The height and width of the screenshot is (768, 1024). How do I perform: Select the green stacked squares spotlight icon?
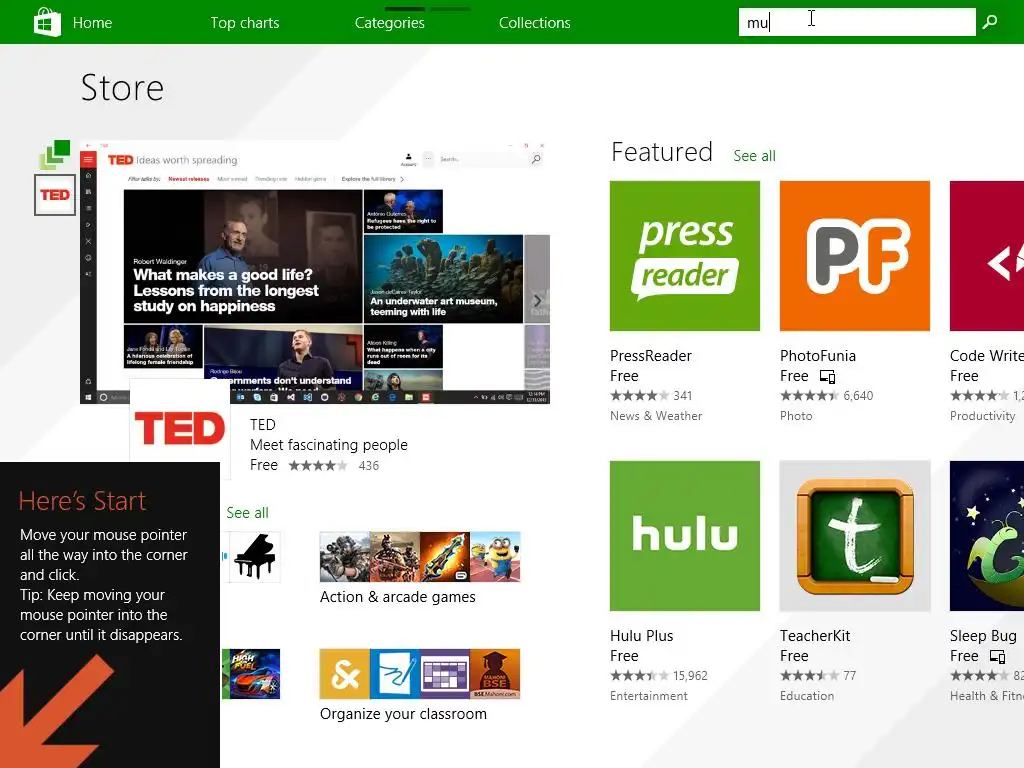[55, 155]
